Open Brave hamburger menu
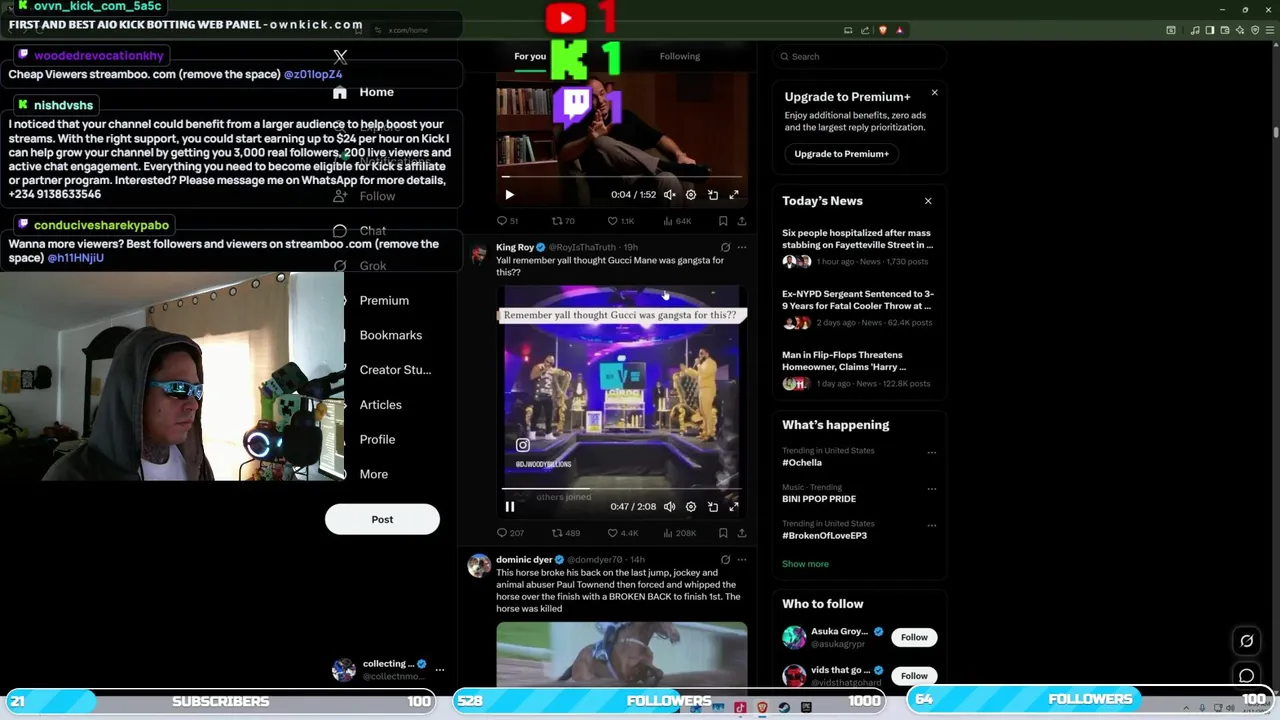1280x720 pixels. (x=1271, y=30)
